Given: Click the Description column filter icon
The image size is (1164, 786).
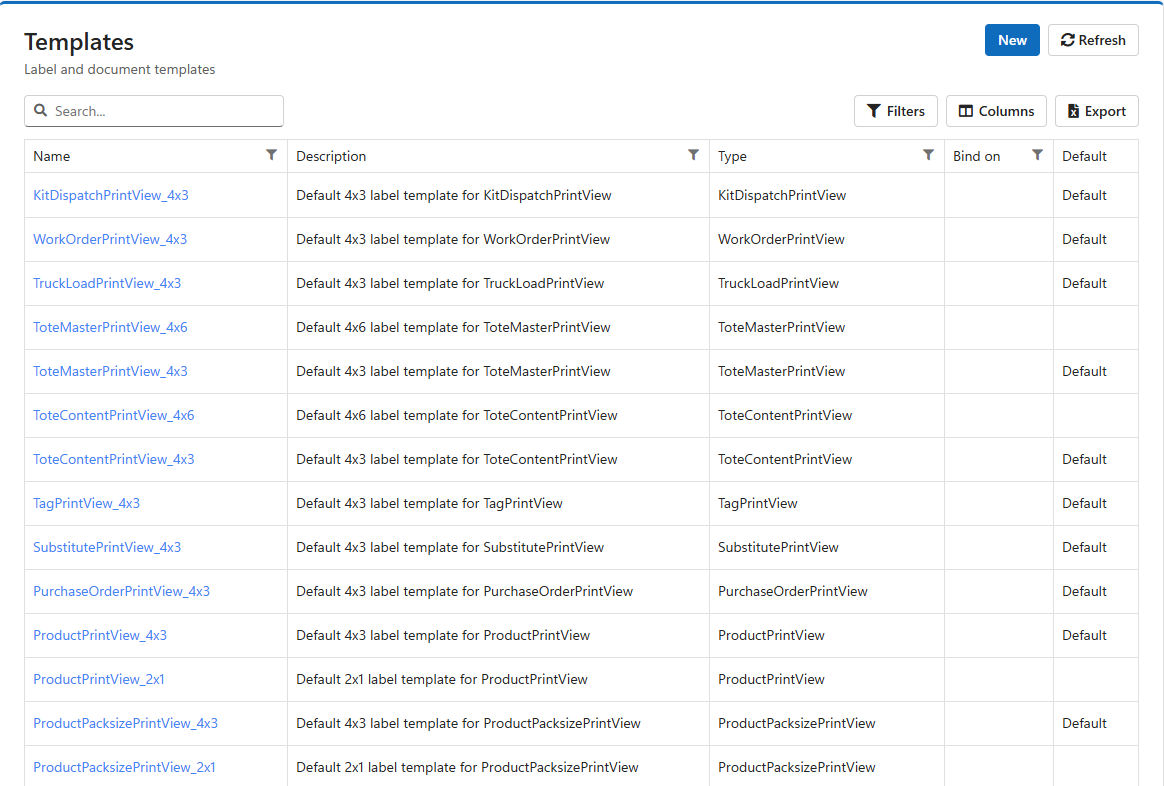Looking at the screenshot, I should point(693,155).
